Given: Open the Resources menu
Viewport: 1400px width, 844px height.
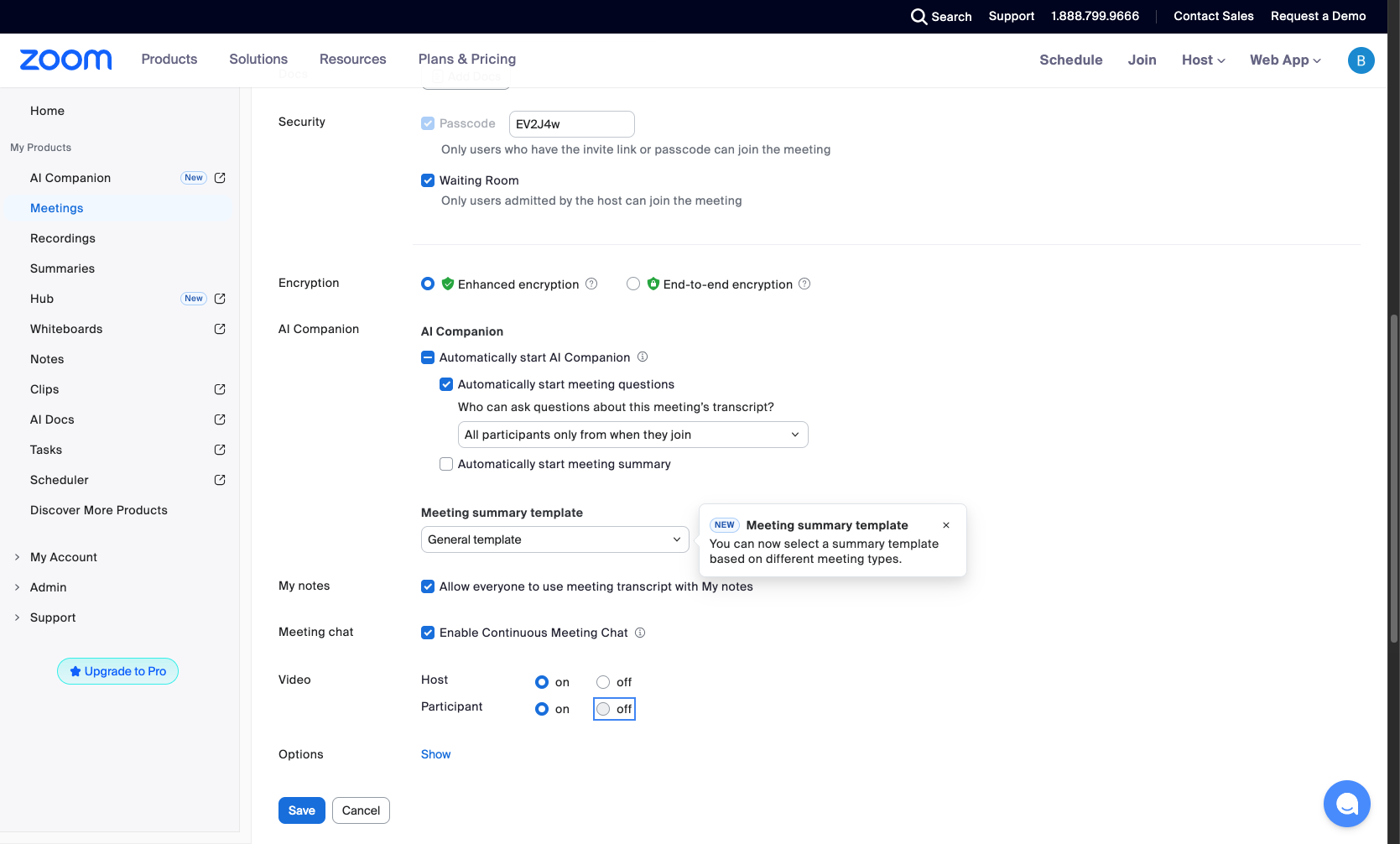Looking at the screenshot, I should (x=353, y=59).
